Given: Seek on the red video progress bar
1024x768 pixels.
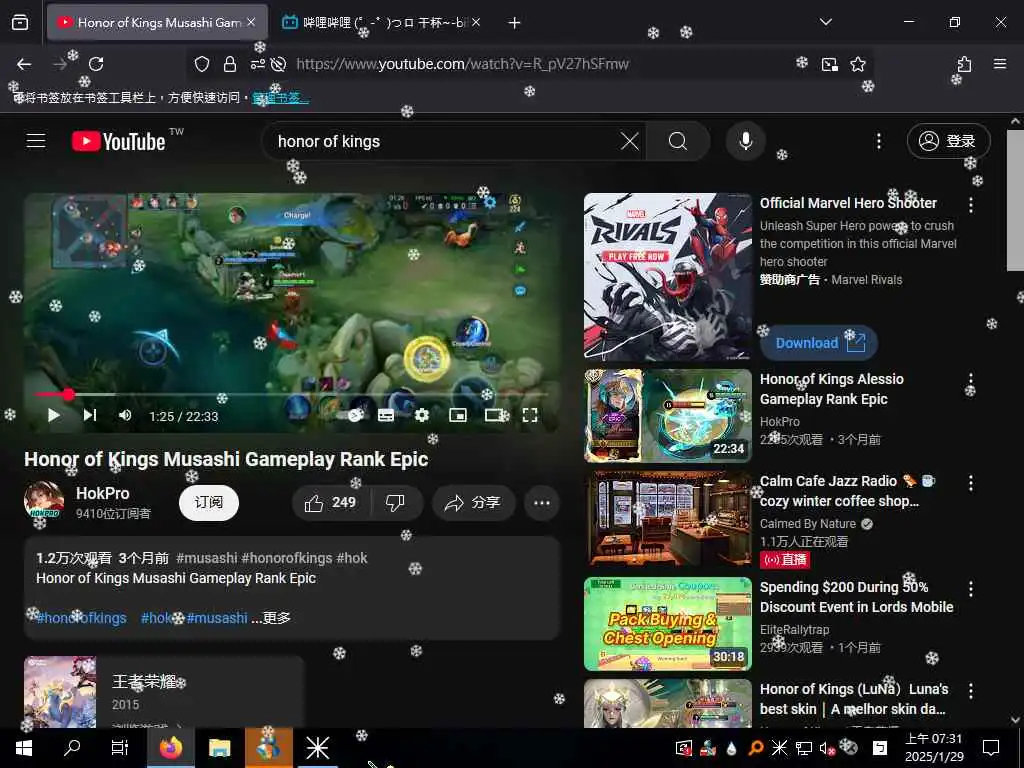Looking at the screenshot, I should pos(291,394).
